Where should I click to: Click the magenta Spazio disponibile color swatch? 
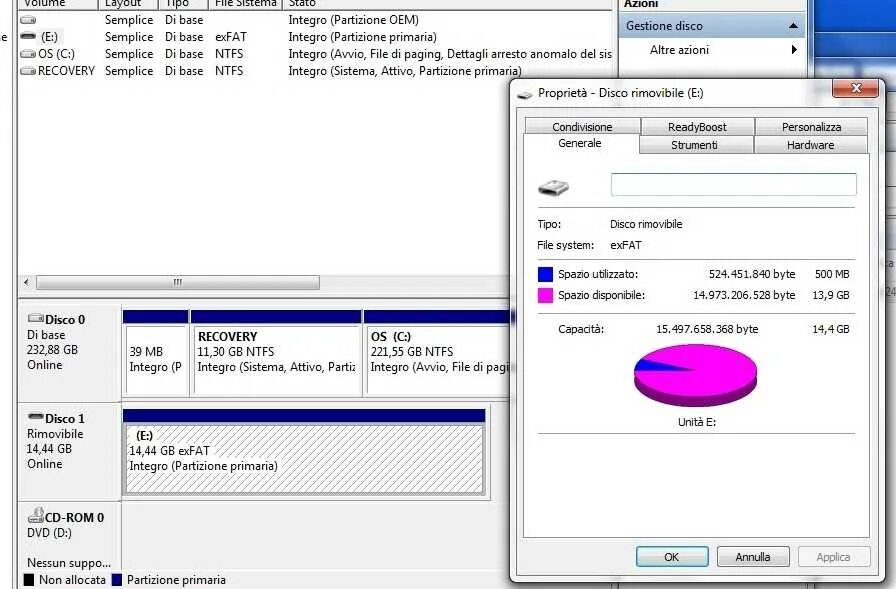545,295
